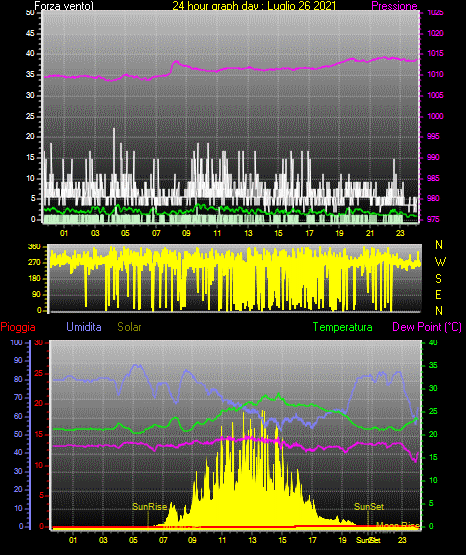
Task: Click the 1015 pressure axis value
Action: pyautogui.click(x=435, y=54)
